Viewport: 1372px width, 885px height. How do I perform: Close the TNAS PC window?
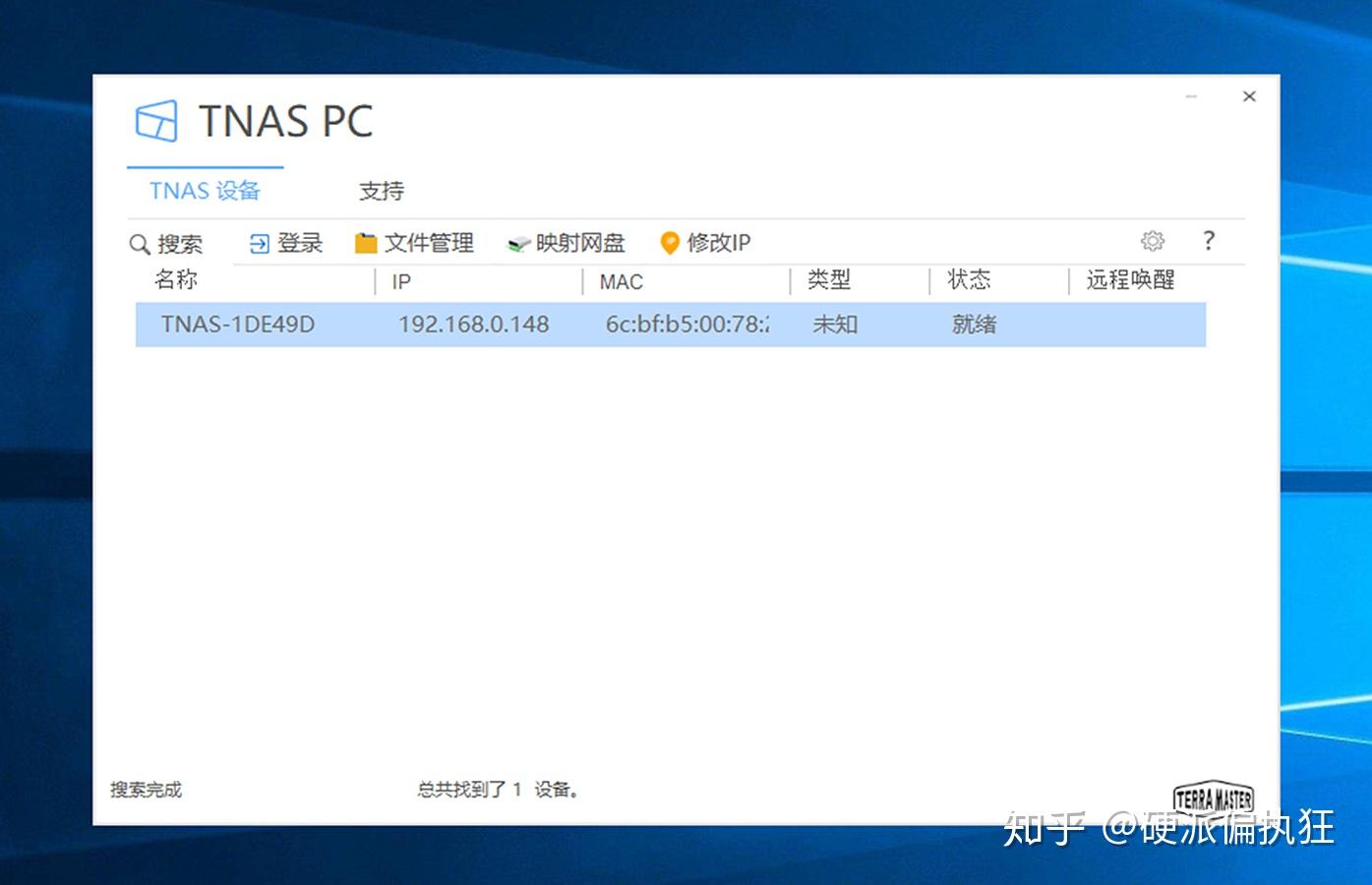pyautogui.click(x=1249, y=96)
